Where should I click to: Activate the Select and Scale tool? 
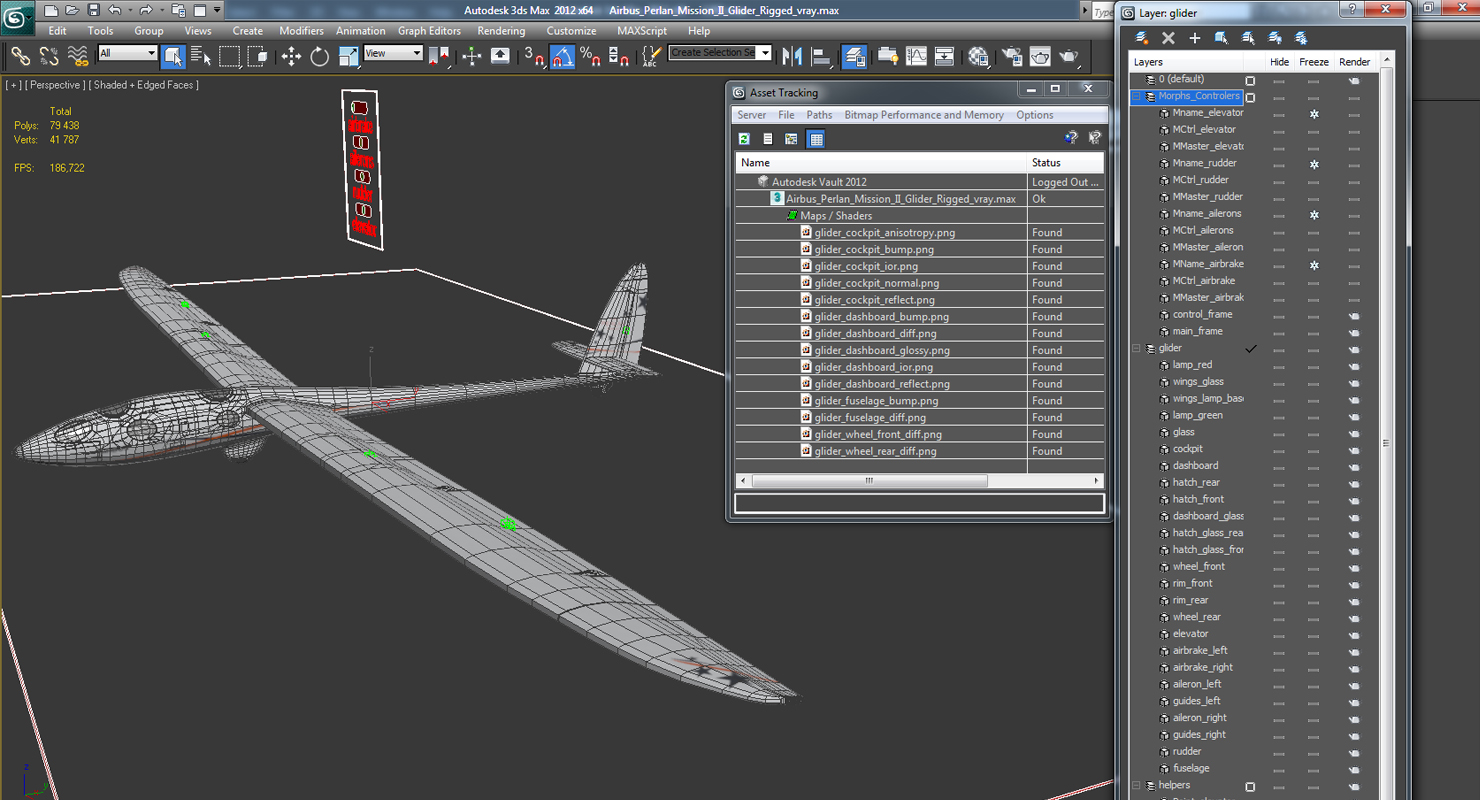[x=348, y=56]
